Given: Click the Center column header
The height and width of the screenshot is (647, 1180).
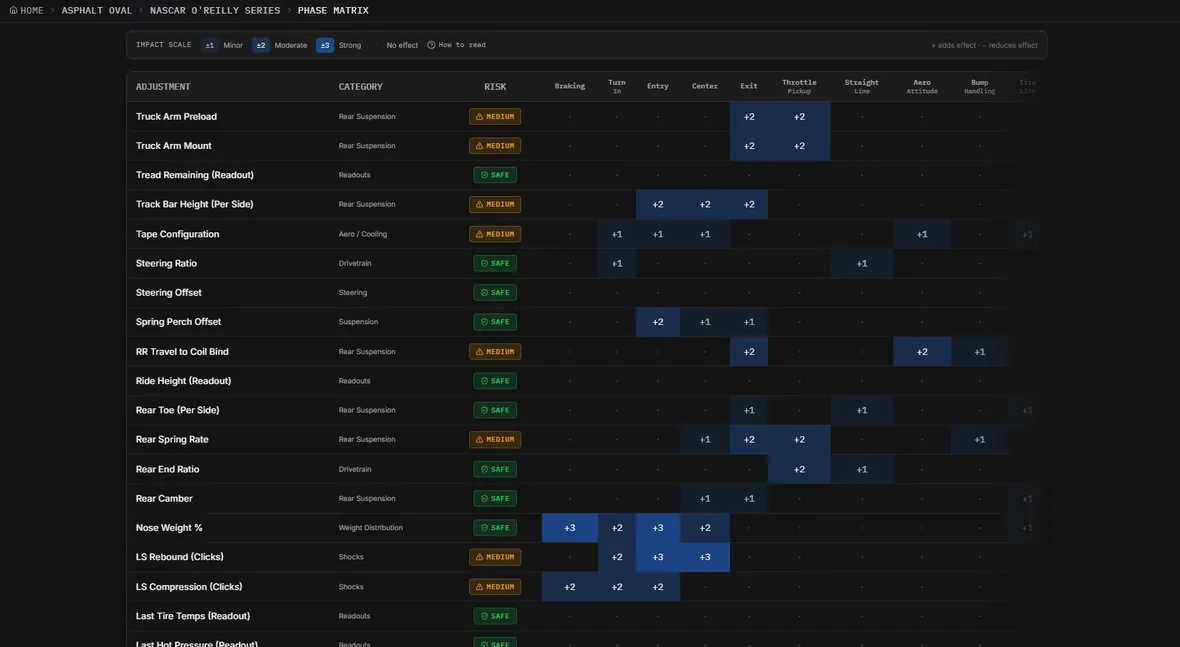Looking at the screenshot, I should click(x=704, y=87).
